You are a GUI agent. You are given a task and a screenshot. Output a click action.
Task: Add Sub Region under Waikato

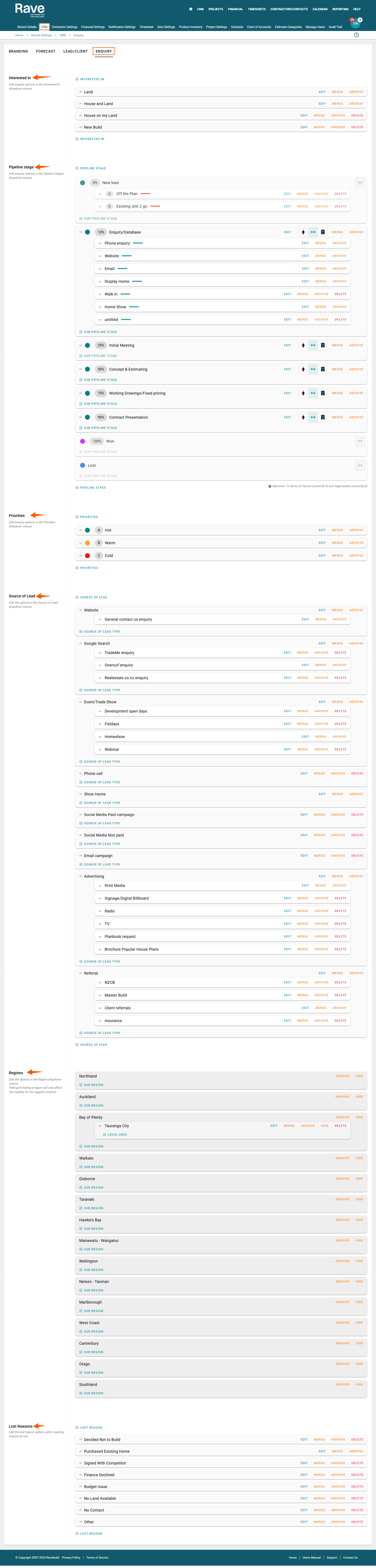[x=91, y=1167]
